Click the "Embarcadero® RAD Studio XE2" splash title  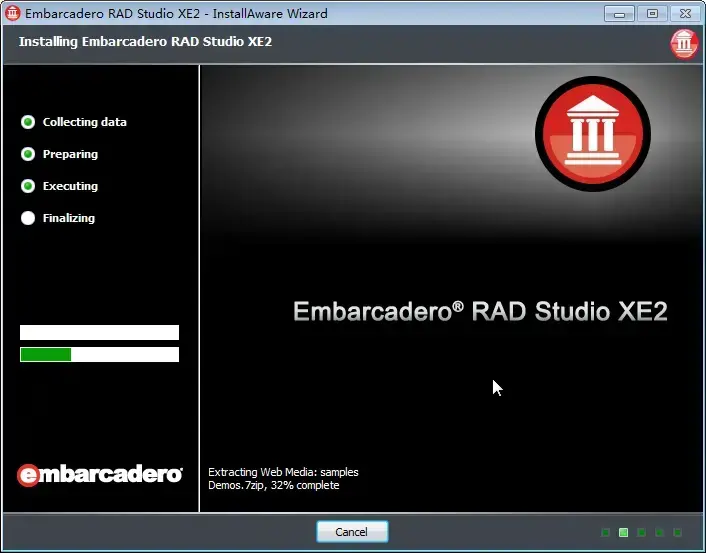[x=480, y=311]
